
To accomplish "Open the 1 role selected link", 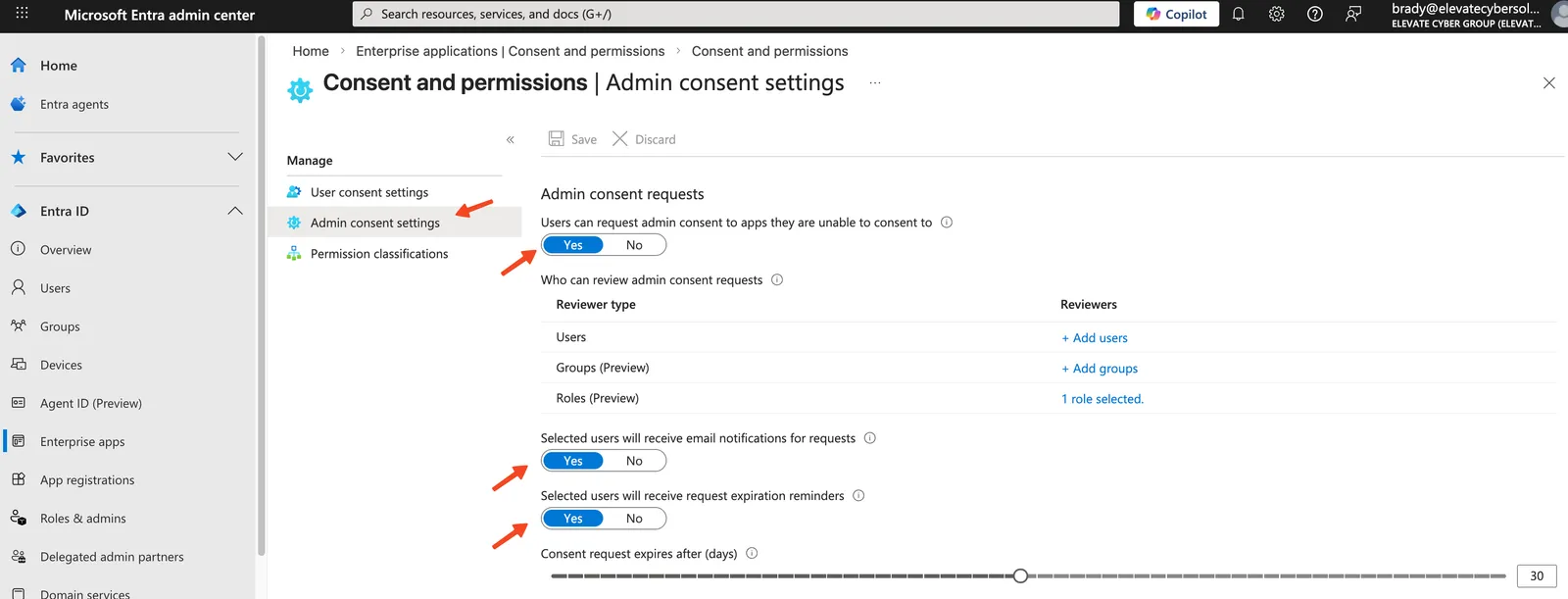I will 1102,399.
